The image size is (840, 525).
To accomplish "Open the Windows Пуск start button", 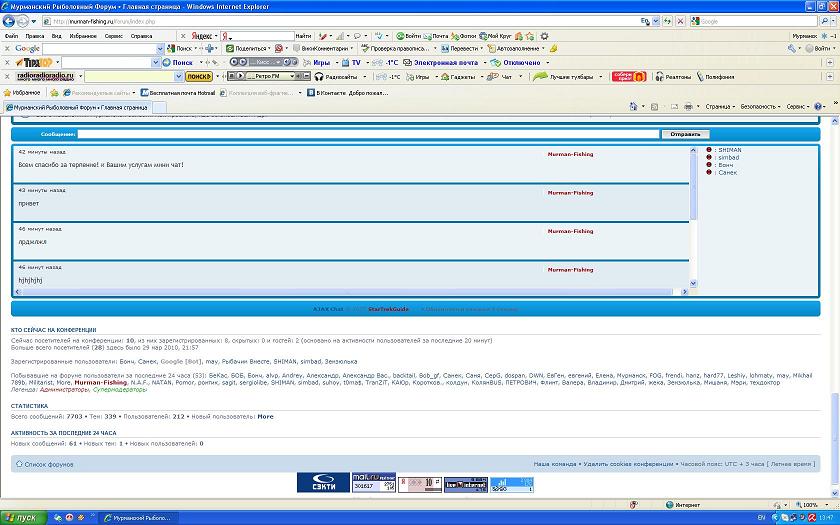I will click(20, 517).
